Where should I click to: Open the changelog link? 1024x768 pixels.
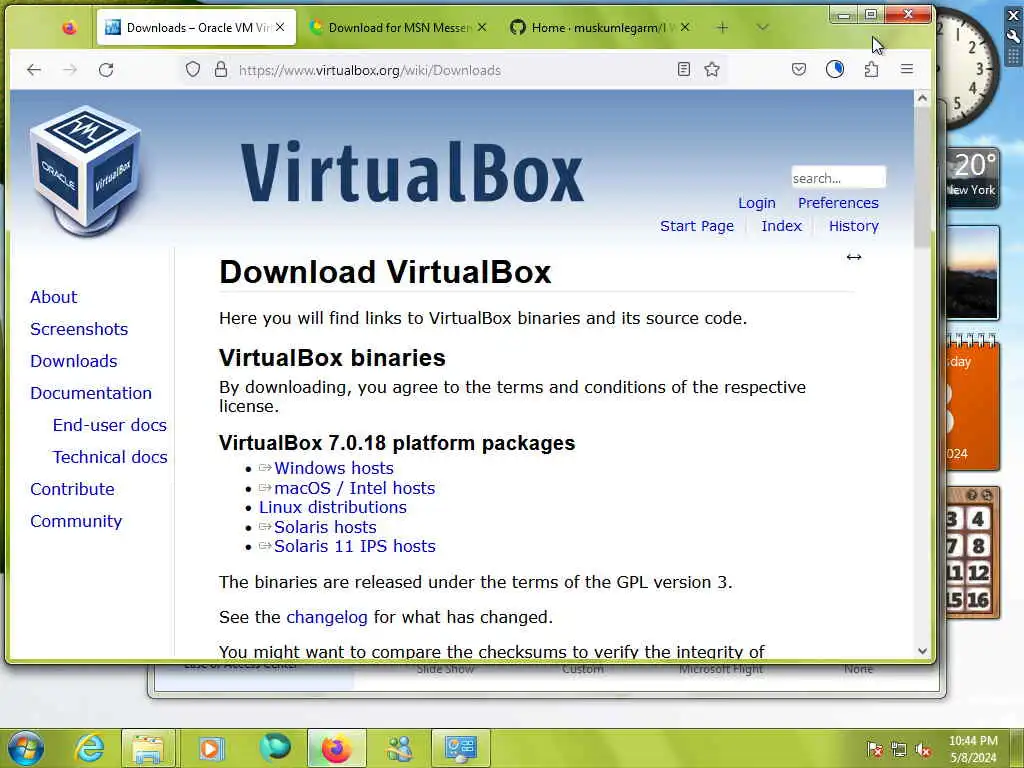point(327,617)
